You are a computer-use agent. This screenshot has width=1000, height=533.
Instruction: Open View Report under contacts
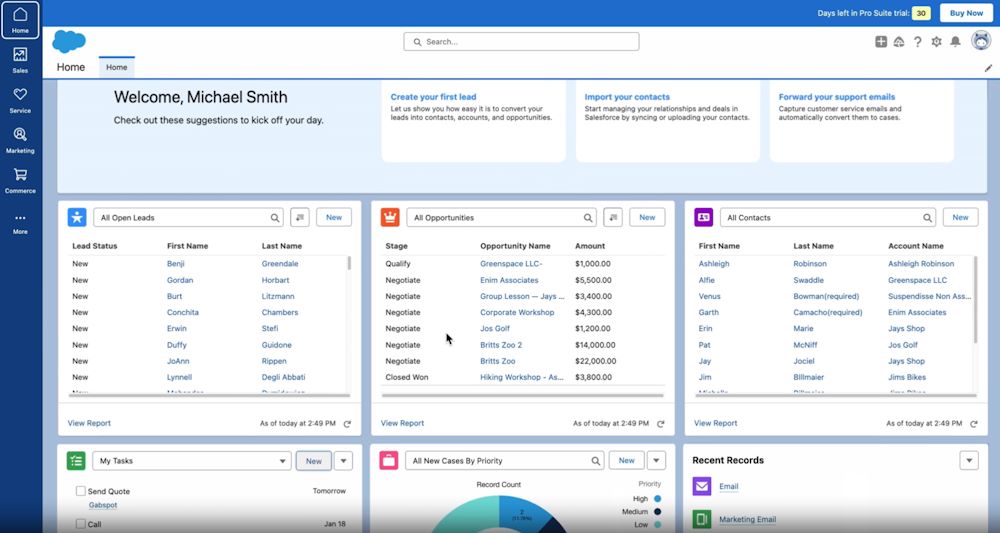pos(716,423)
